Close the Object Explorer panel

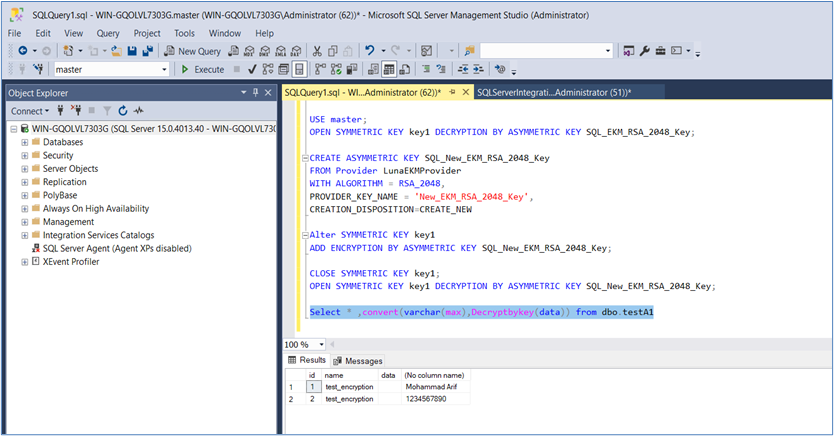point(268,93)
